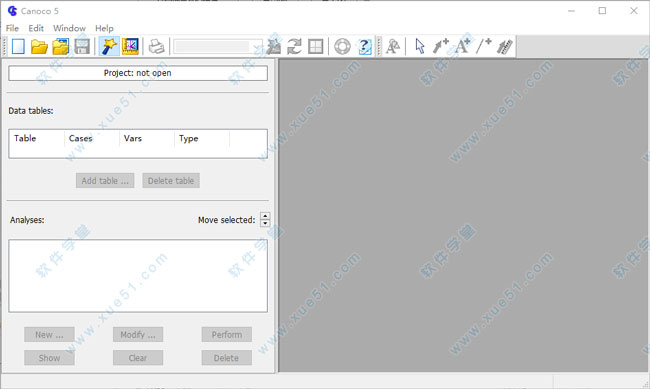The height and width of the screenshot is (389, 650).
Task: Open the File menu
Action: coord(12,28)
